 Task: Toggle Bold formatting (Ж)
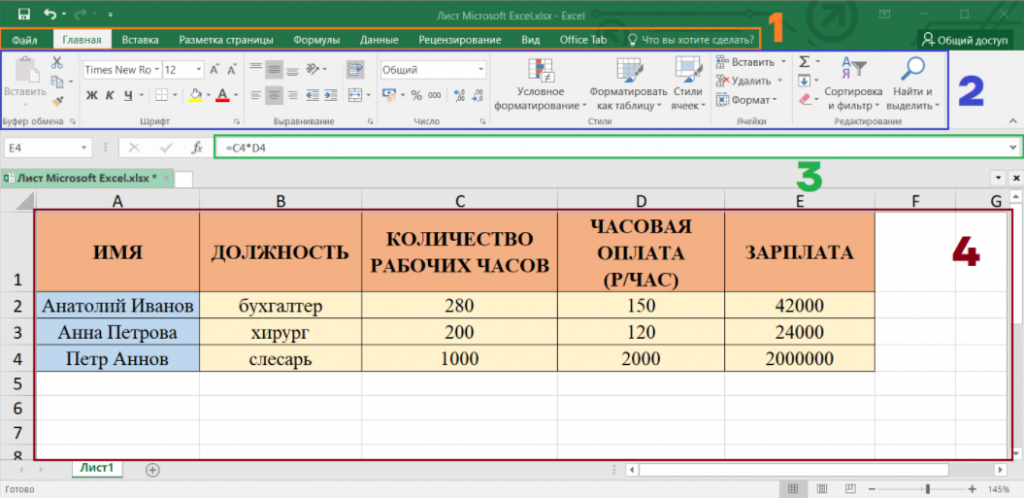coord(91,95)
